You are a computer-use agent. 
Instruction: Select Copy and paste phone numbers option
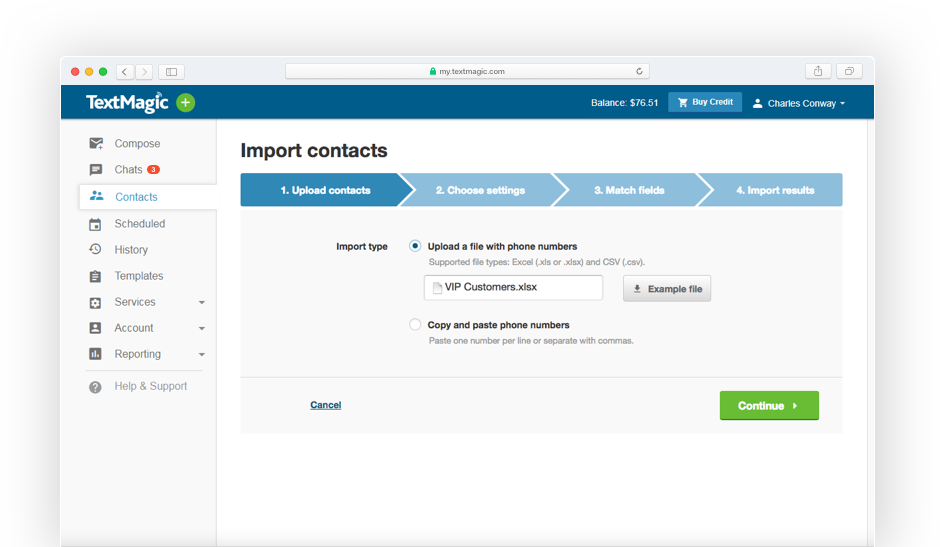(x=415, y=324)
